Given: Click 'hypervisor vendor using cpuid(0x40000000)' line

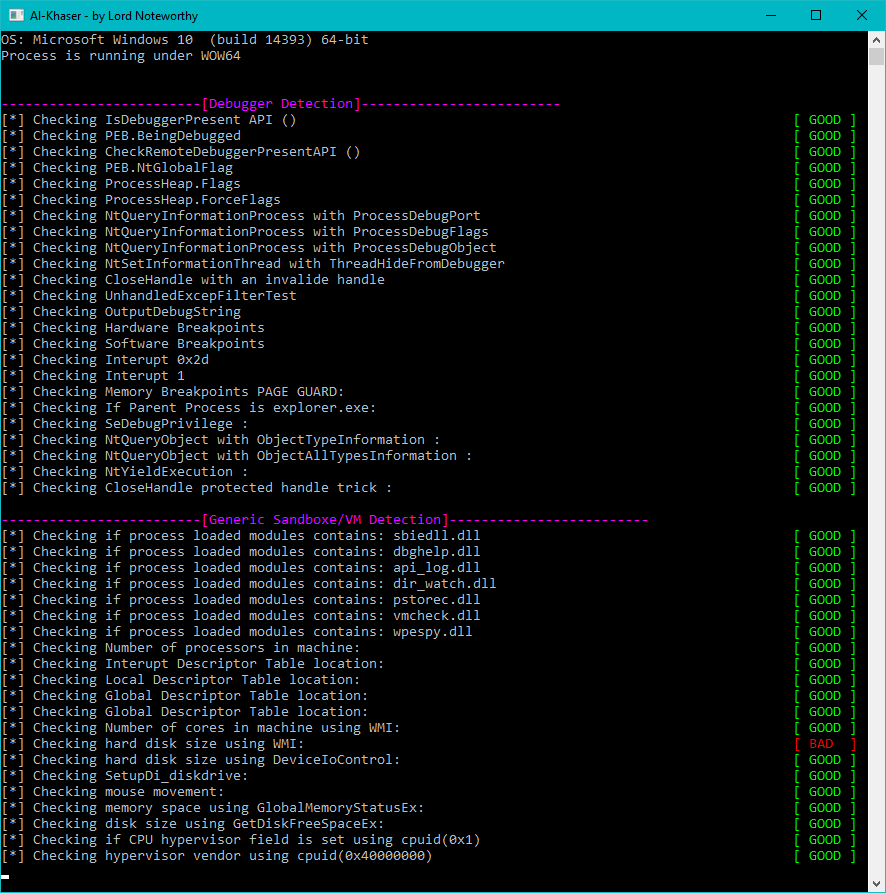Looking at the screenshot, I should 217,855.
